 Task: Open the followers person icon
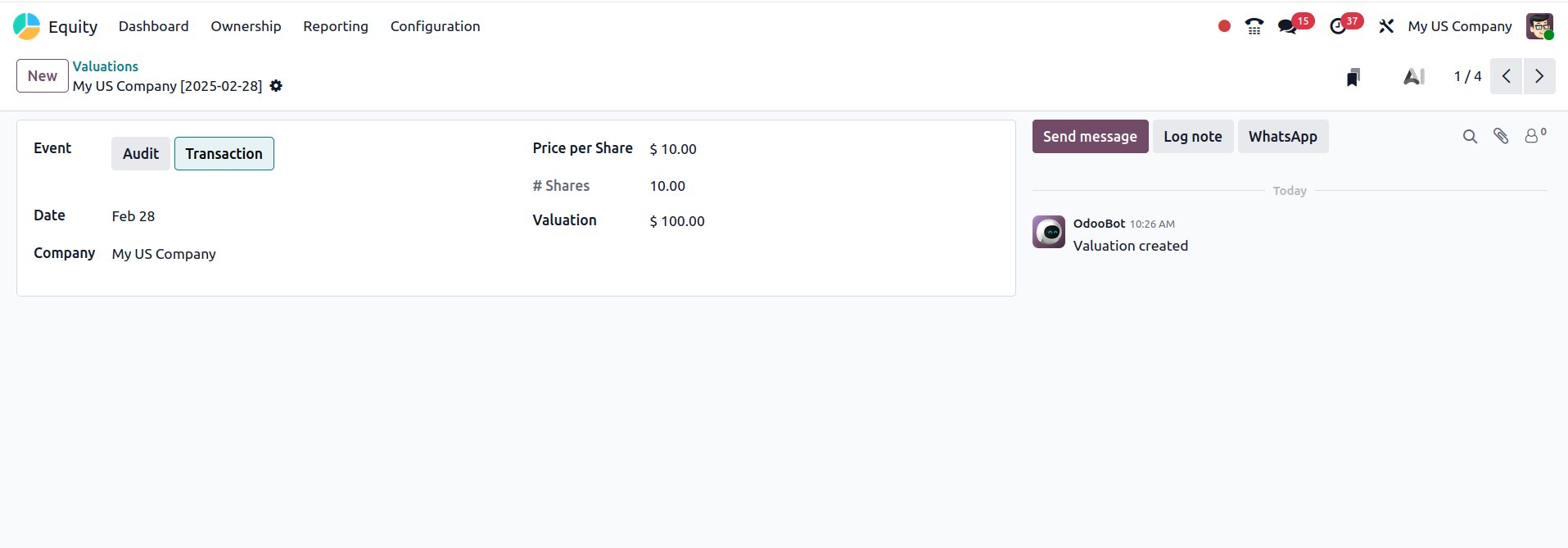(x=1532, y=137)
